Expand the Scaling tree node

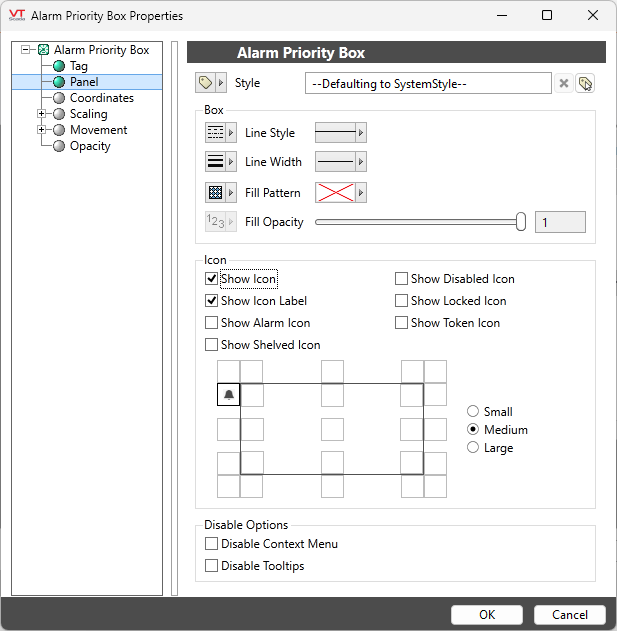pyautogui.click(x=42, y=114)
